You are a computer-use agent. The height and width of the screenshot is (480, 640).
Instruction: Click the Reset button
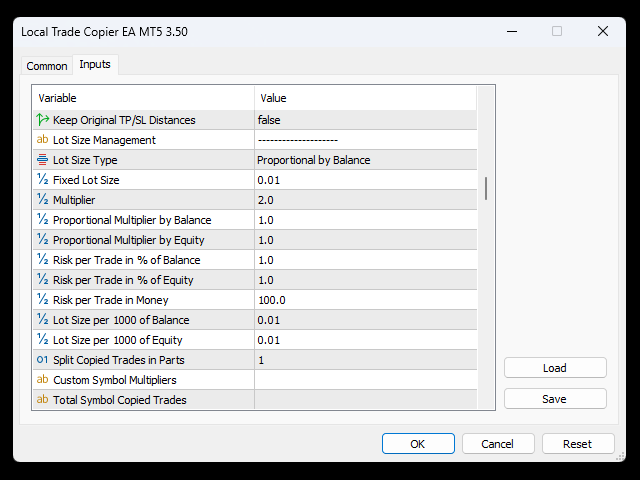pyautogui.click(x=578, y=444)
